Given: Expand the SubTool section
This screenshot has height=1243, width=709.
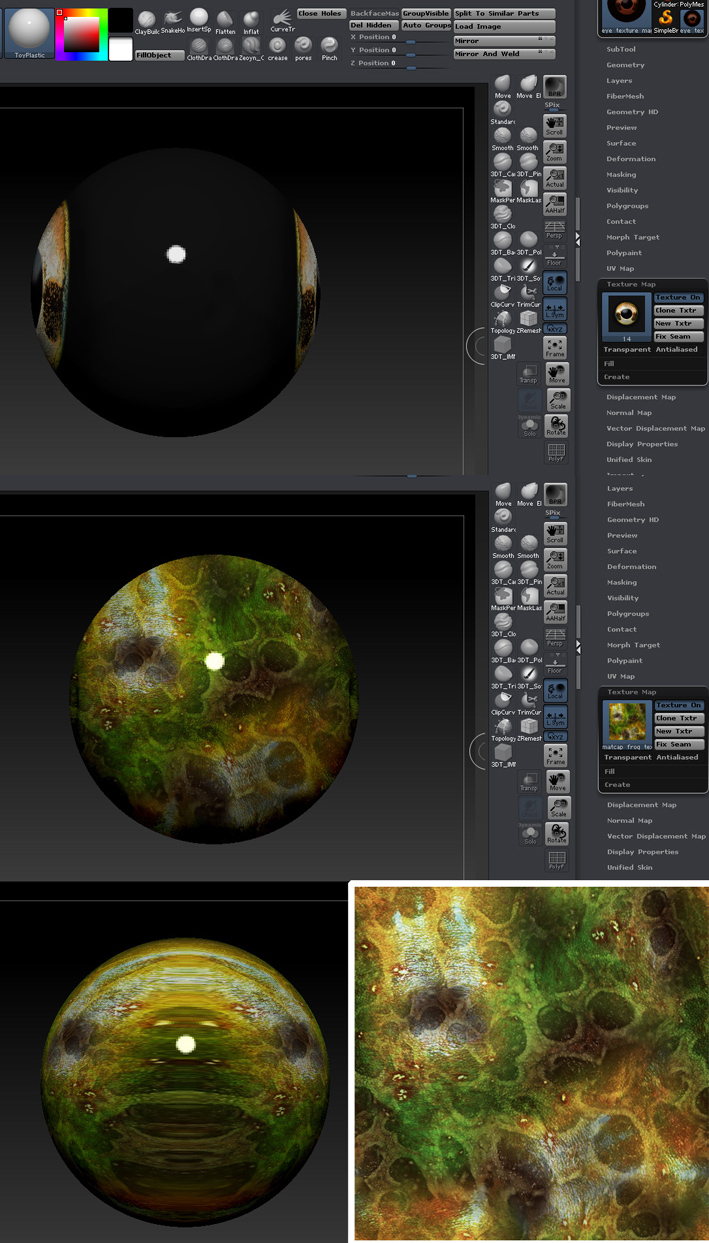Looking at the screenshot, I should pyautogui.click(x=621, y=49).
